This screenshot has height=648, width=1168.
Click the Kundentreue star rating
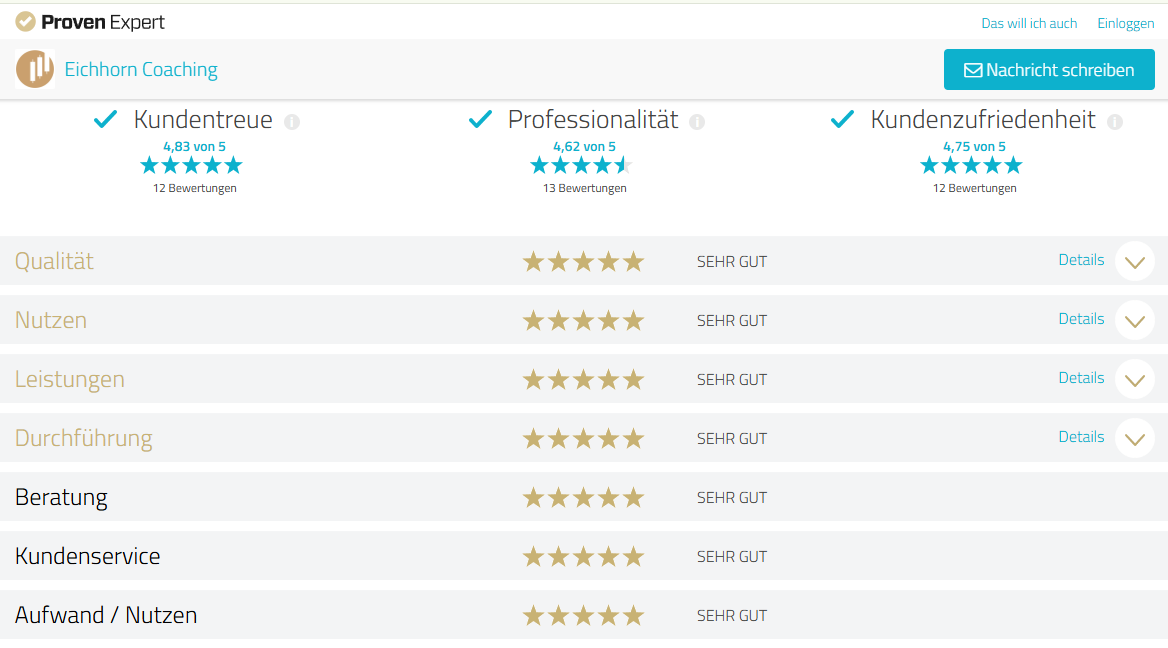click(x=191, y=165)
